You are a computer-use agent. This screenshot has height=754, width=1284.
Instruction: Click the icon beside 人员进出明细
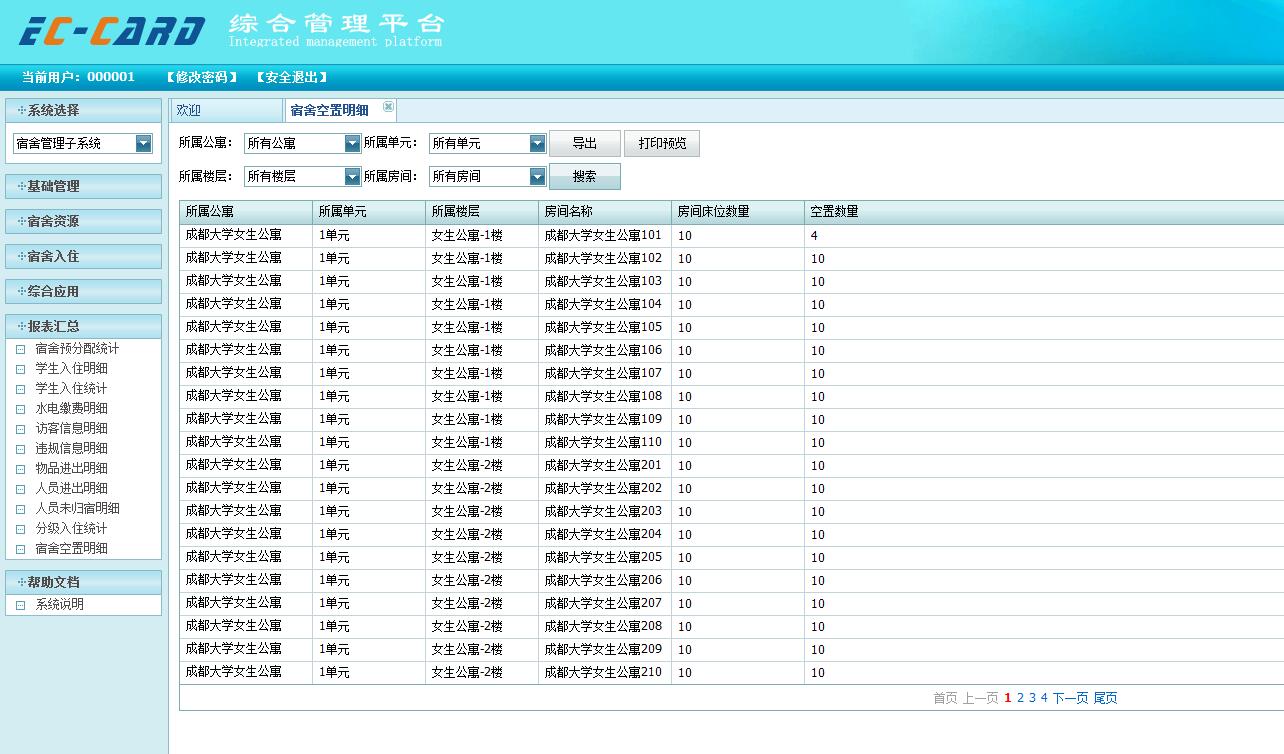tap(20, 489)
